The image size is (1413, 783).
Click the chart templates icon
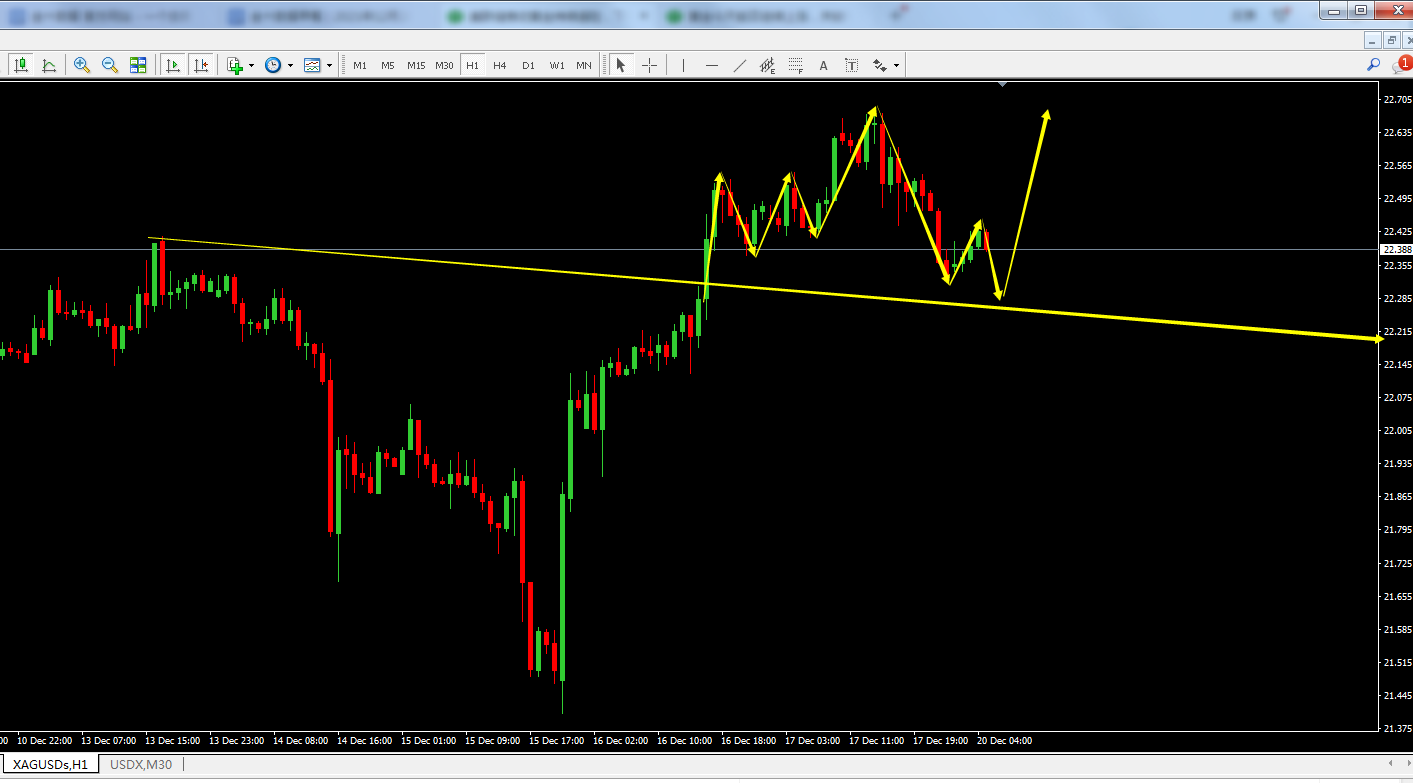click(x=312, y=65)
